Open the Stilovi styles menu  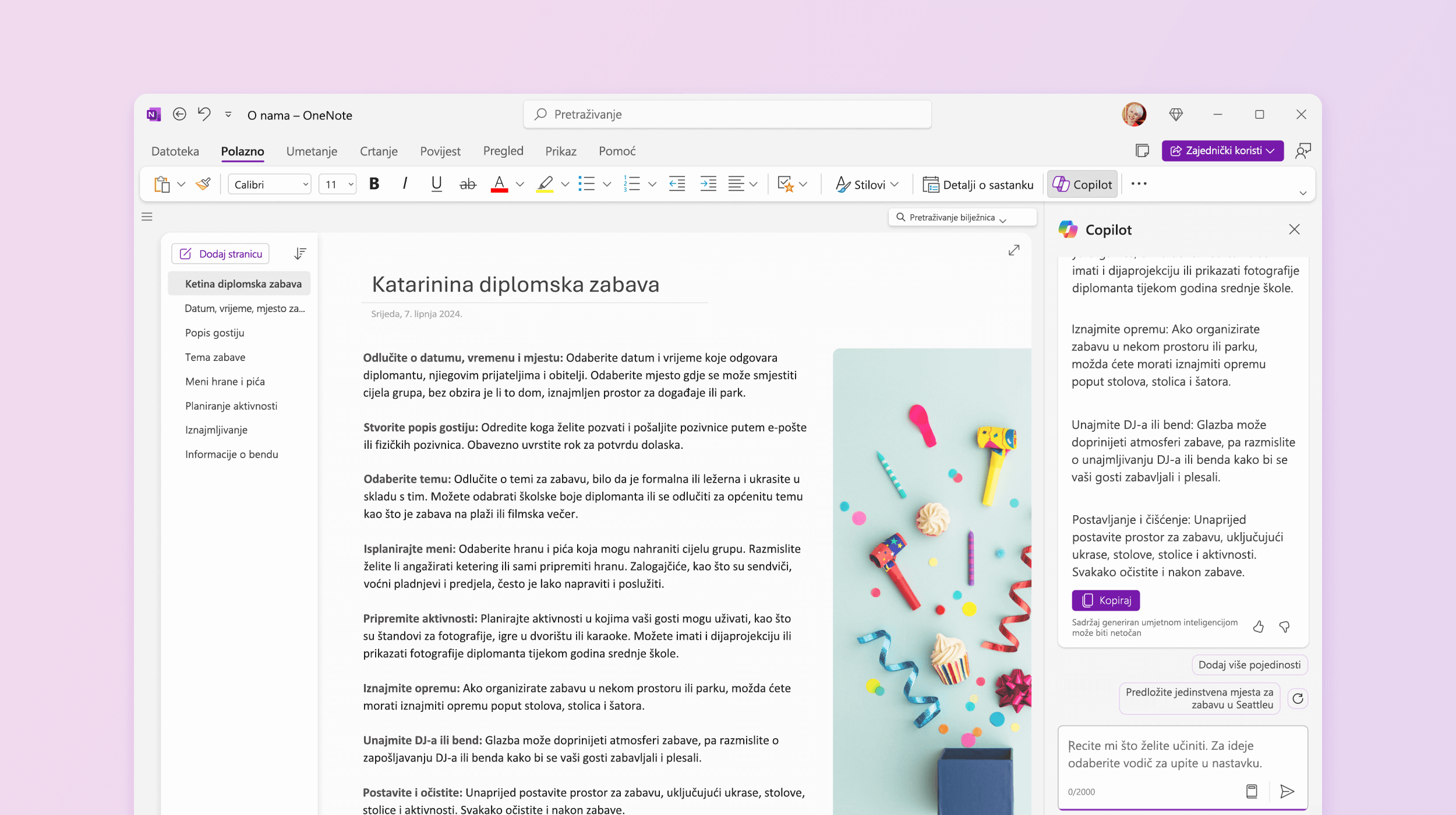point(867,185)
